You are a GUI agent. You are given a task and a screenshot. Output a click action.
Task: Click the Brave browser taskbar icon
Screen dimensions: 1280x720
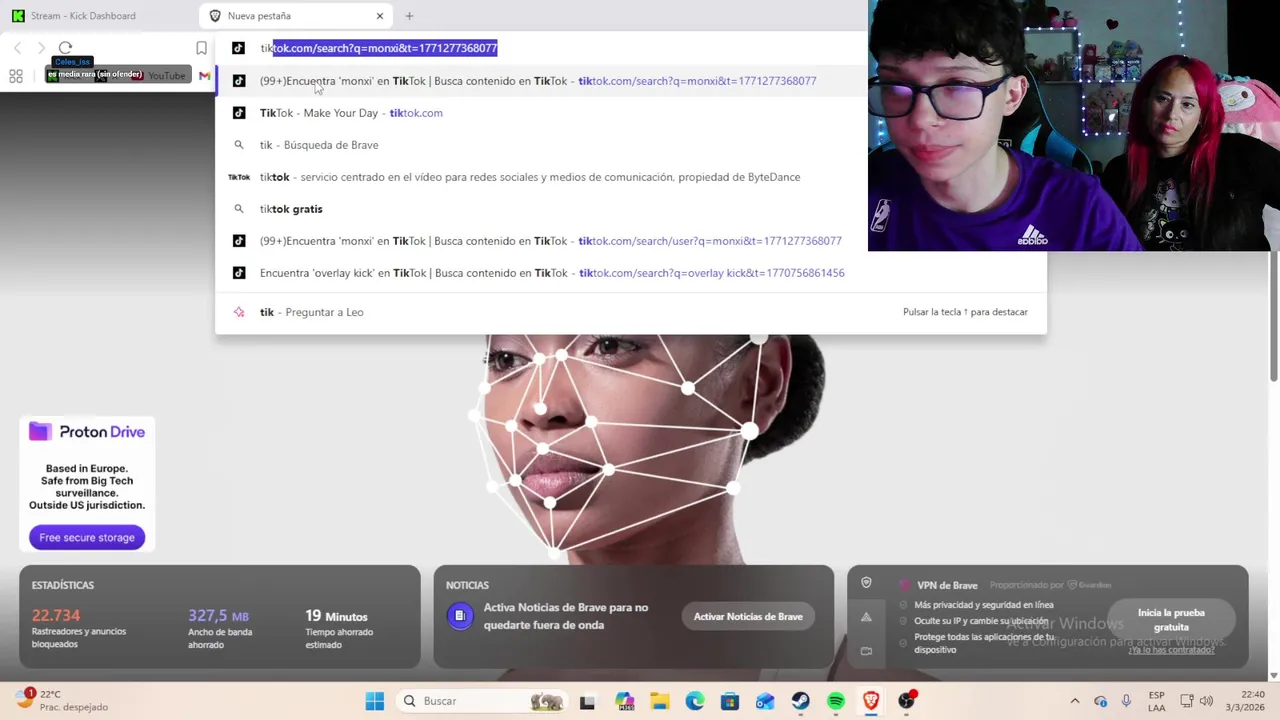click(x=871, y=701)
